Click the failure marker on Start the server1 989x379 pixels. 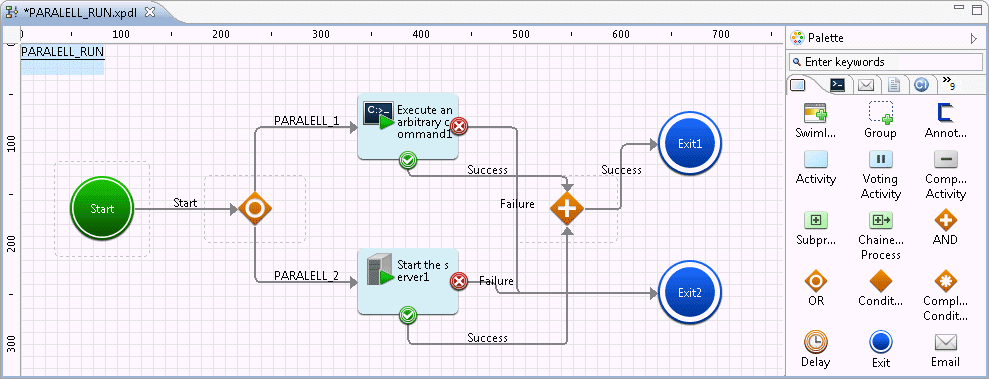459,281
